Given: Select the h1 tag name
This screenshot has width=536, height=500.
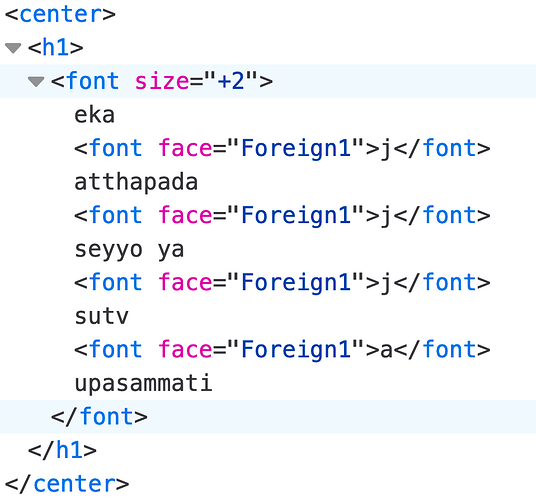Looking at the screenshot, I should 55,48.
